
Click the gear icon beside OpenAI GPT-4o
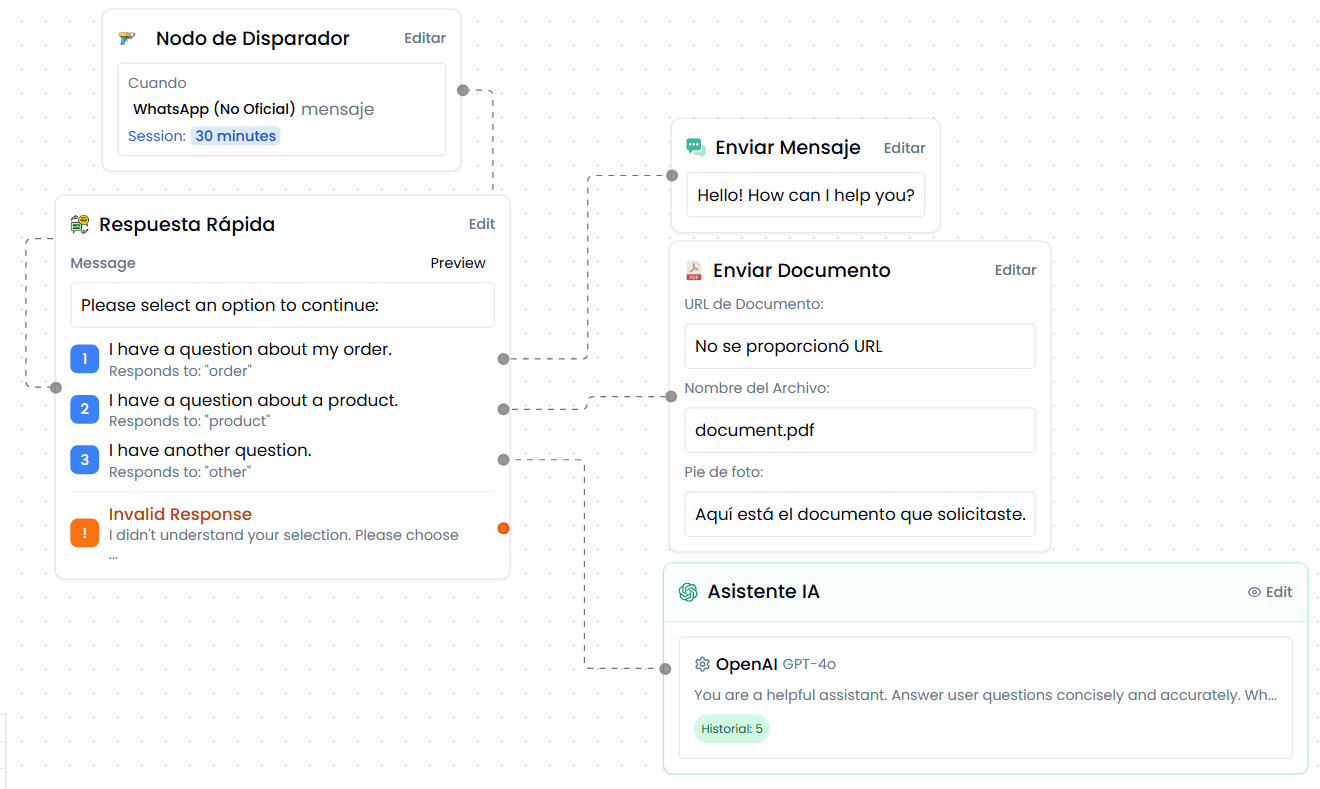702,664
